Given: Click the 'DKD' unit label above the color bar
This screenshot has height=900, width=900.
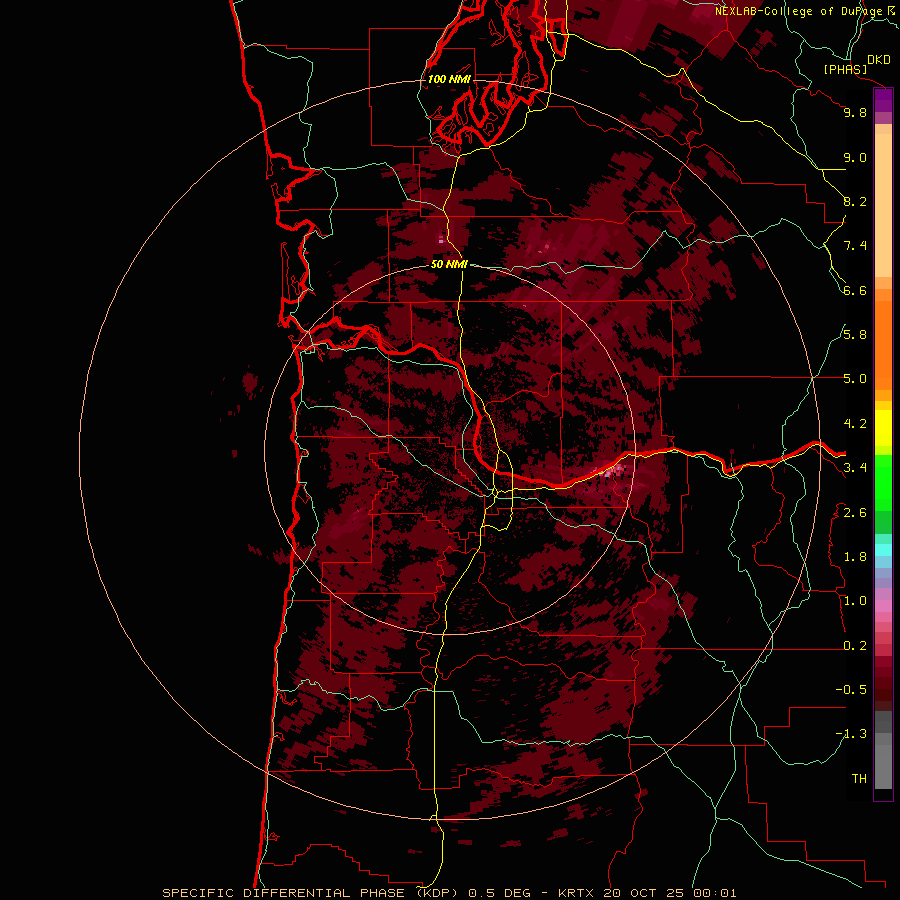Looking at the screenshot, I should tap(879, 60).
